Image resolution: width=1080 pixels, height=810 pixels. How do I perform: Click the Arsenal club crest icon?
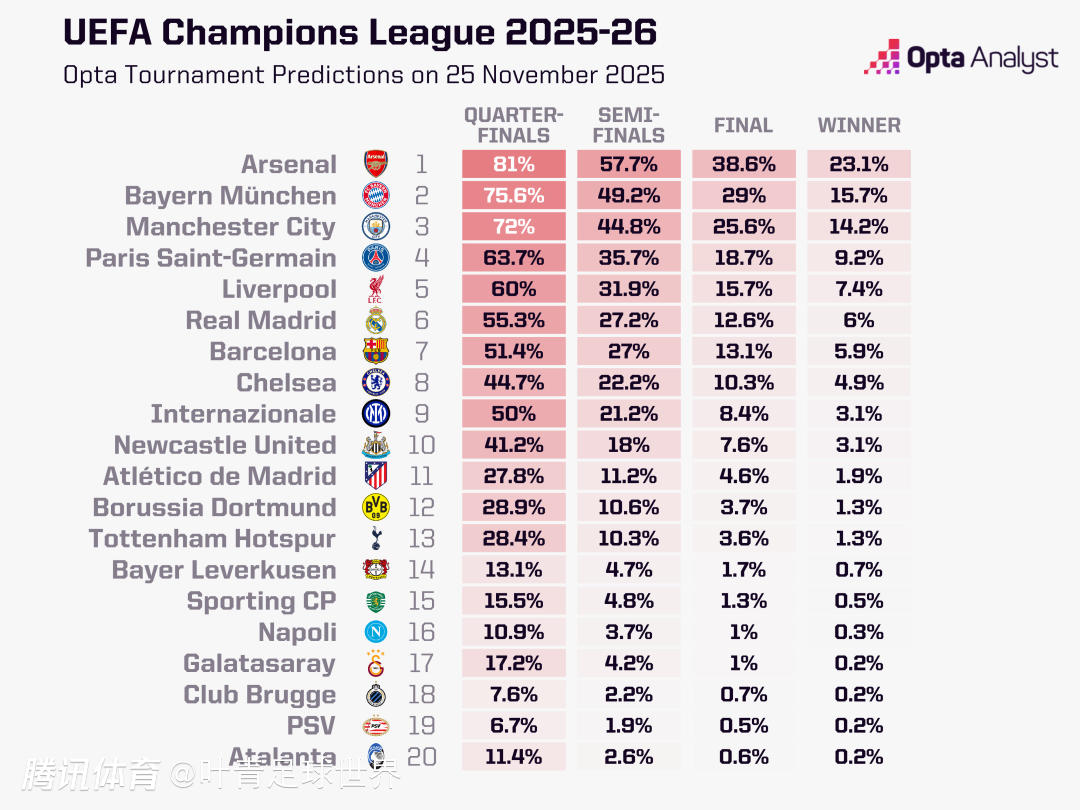coord(376,164)
